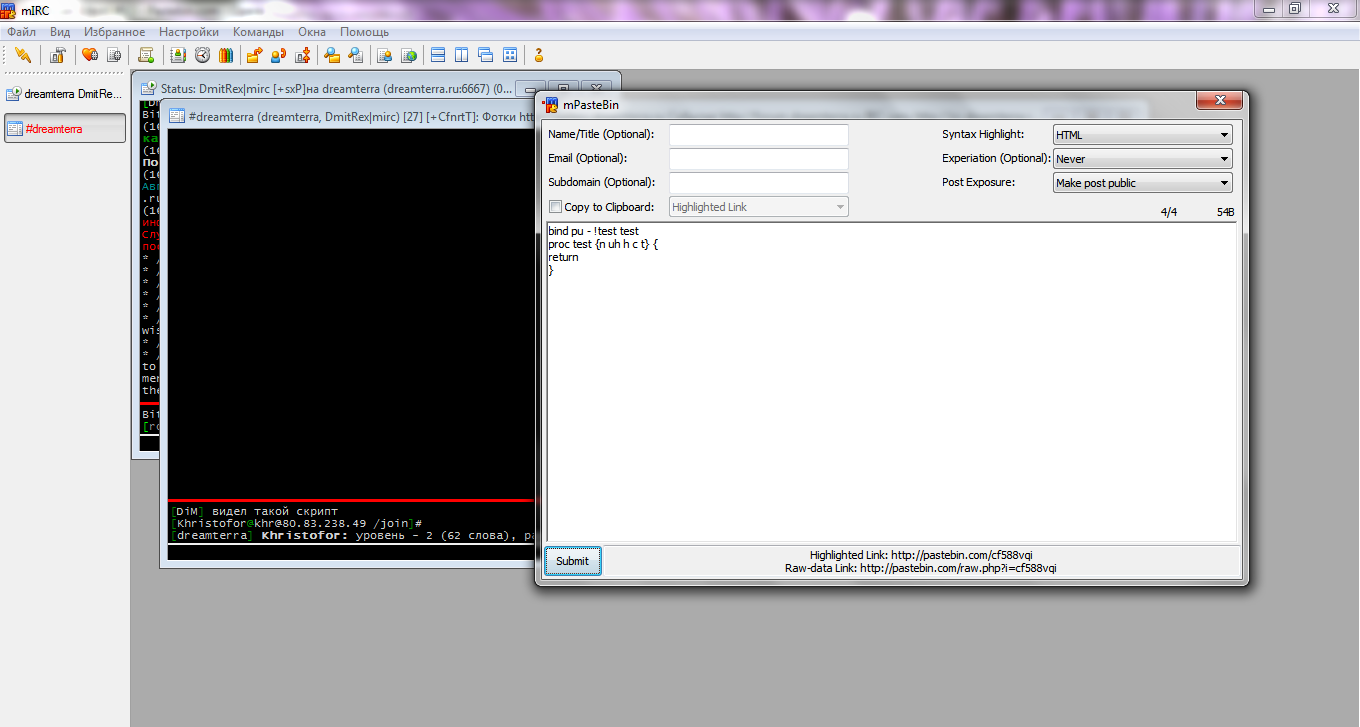Open the Channels list toolbar icon

pos(113,55)
